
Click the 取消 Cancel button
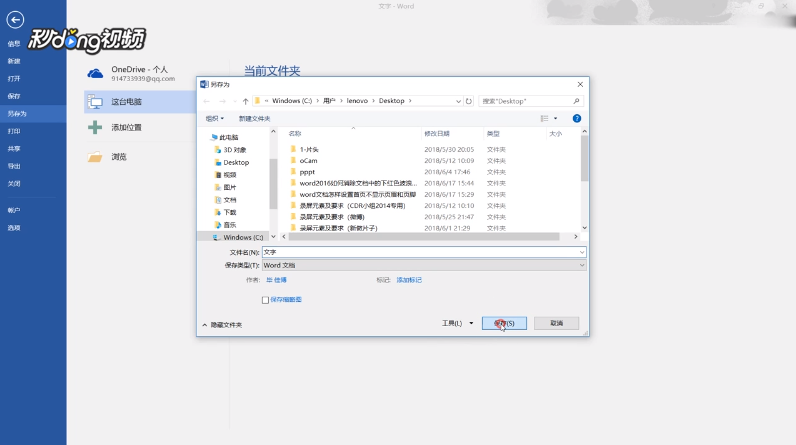pyautogui.click(x=556, y=323)
